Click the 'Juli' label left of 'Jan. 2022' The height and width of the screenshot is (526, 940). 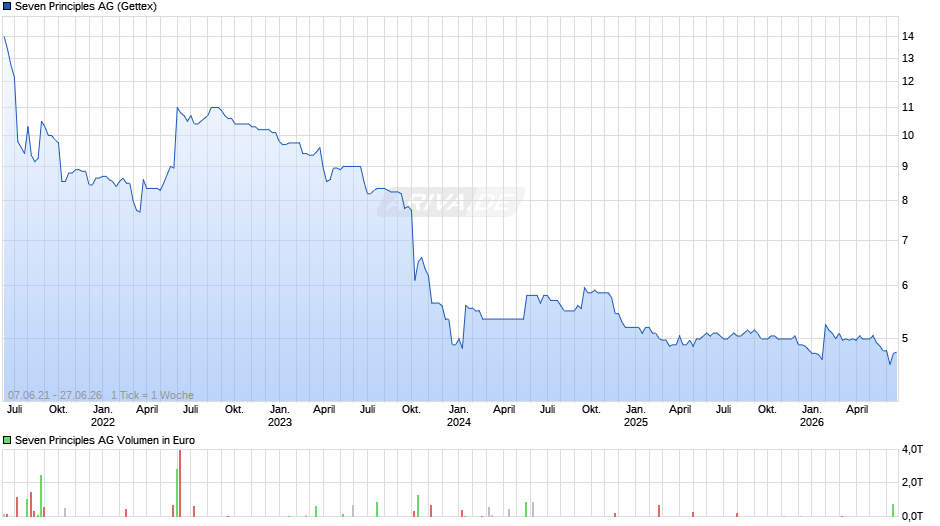14,409
